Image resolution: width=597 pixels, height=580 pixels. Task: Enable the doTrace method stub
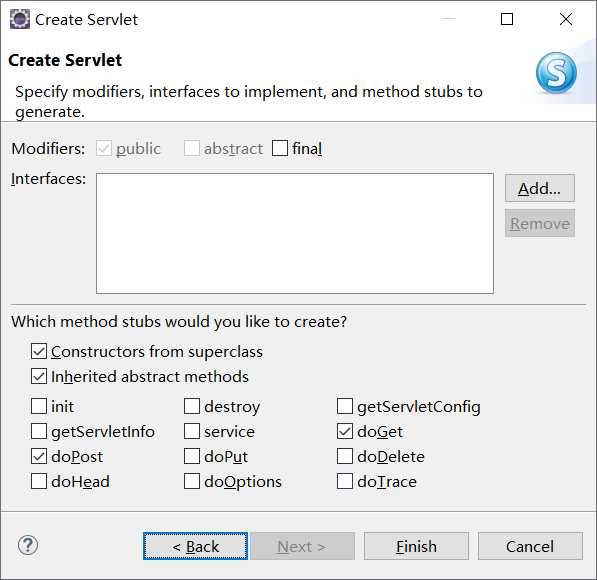(345, 481)
